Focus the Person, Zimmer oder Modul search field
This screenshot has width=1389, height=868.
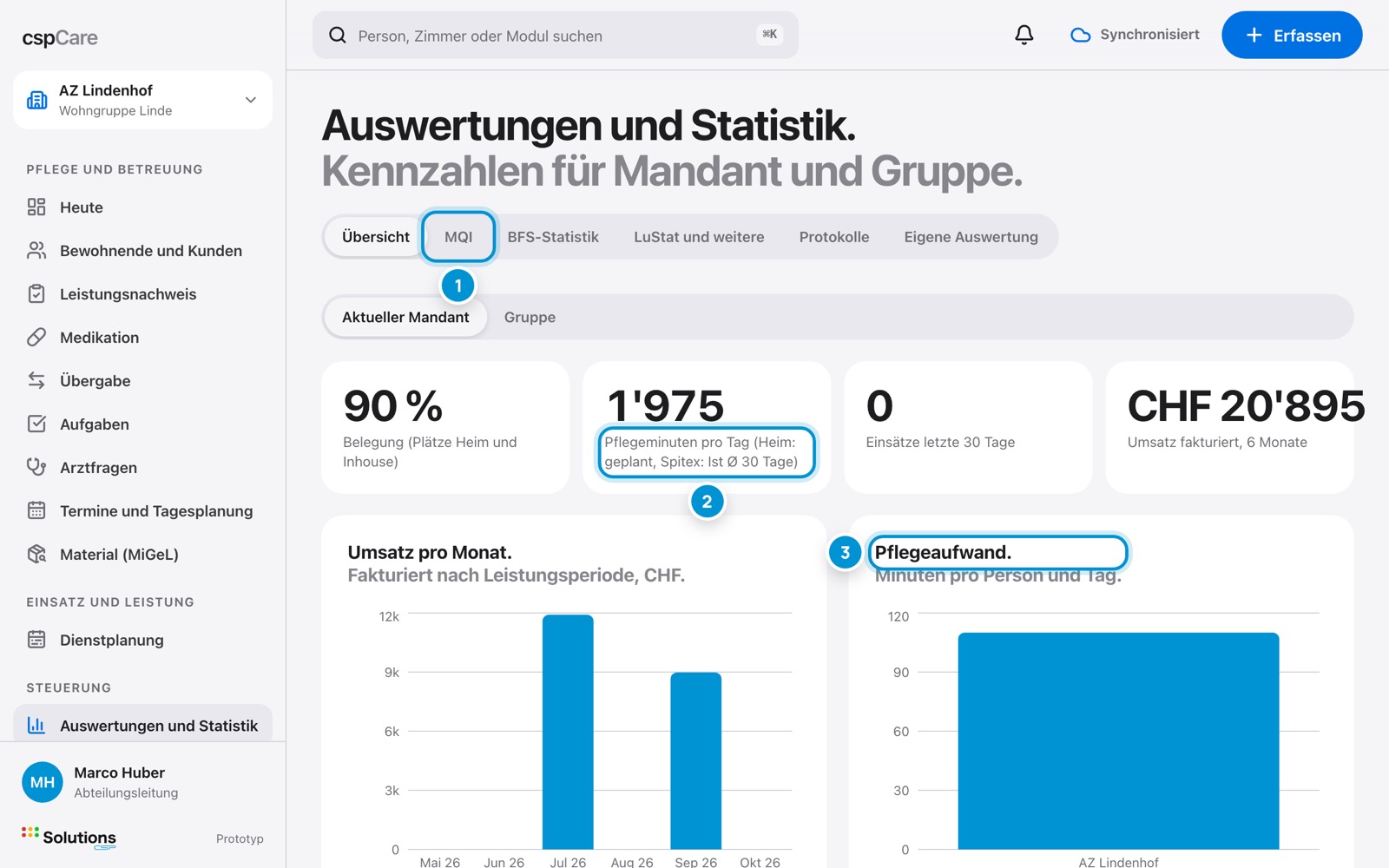[556, 35]
